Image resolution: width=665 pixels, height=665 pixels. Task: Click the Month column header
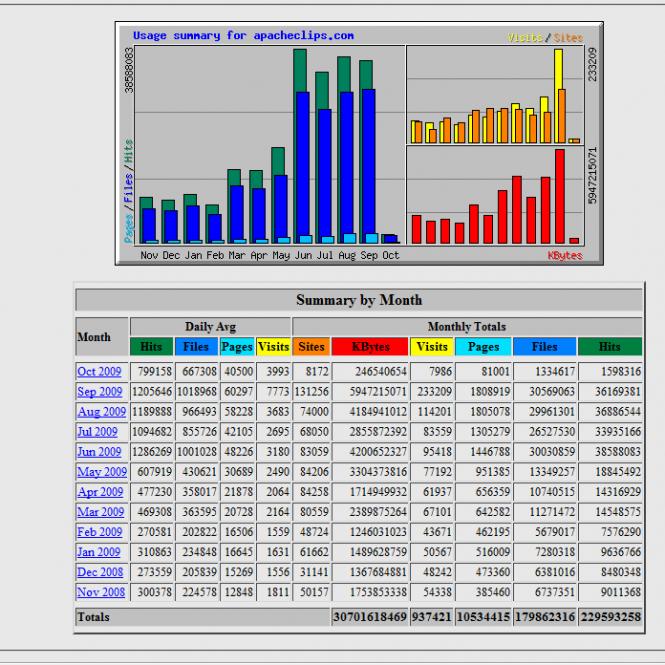(x=102, y=337)
